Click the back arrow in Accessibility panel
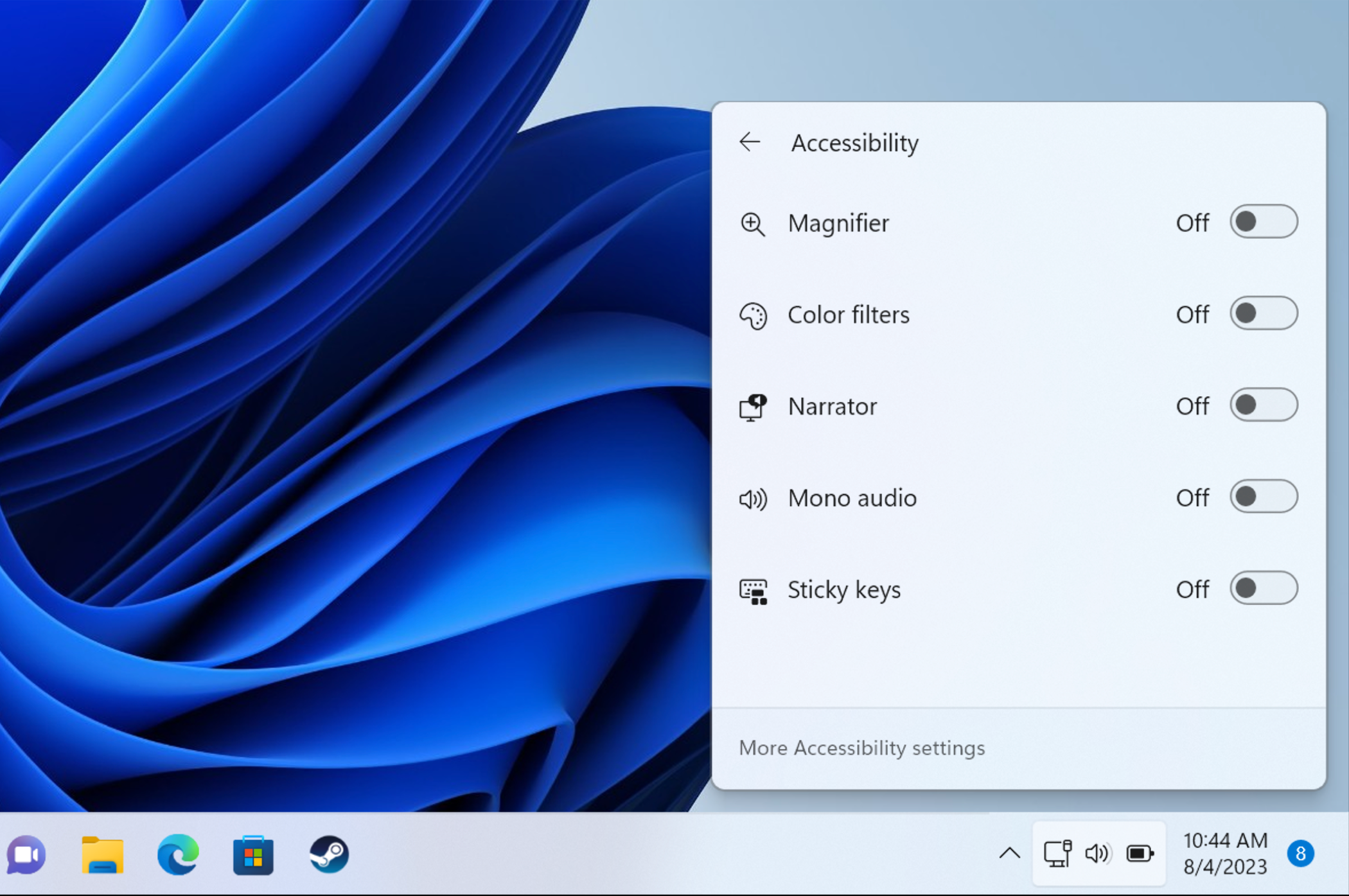Screen dimensions: 1349x896 point(750,142)
